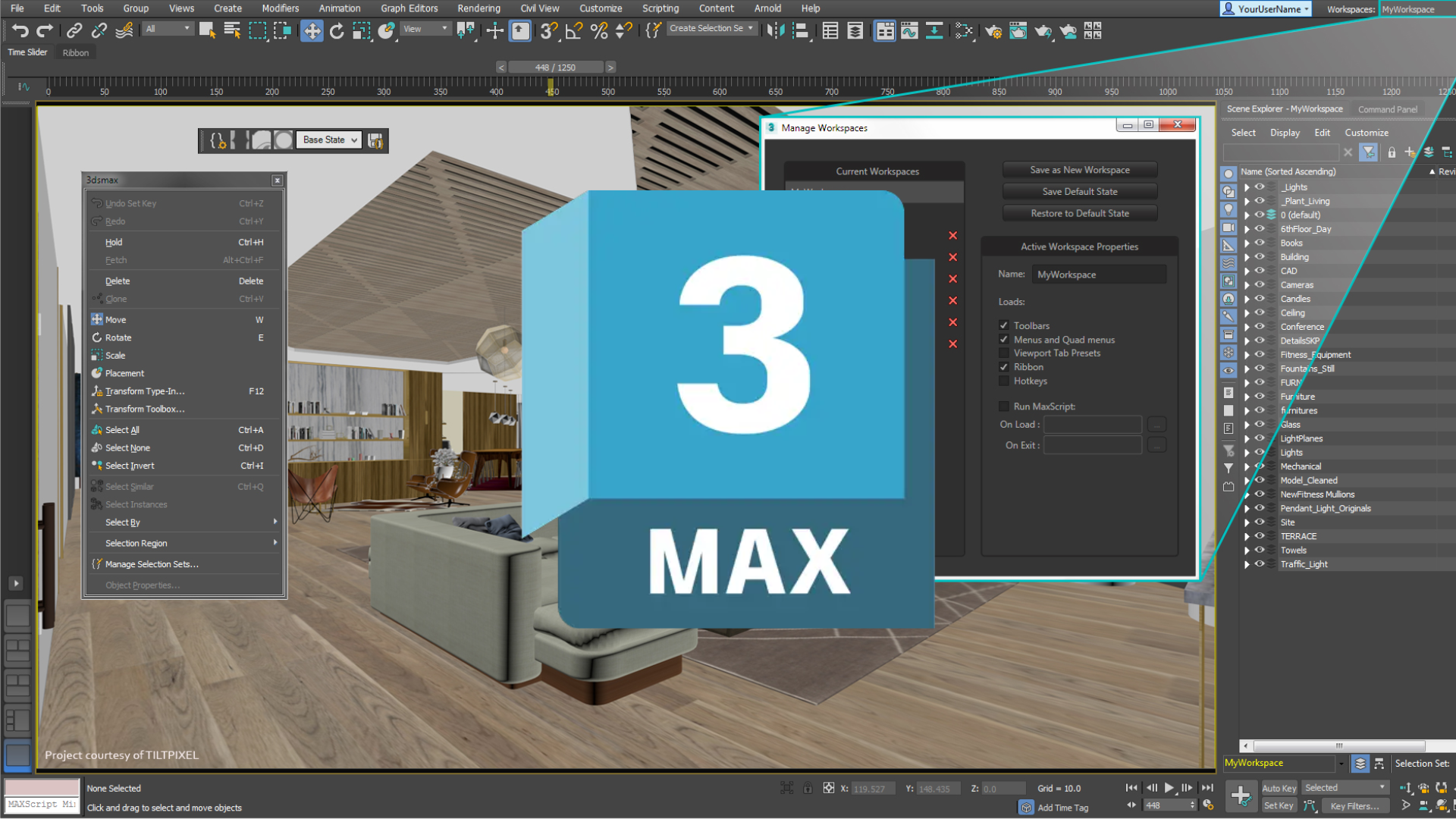1456x819 pixels.
Task: Toggle Angle Snap icon
Action: 574,30
